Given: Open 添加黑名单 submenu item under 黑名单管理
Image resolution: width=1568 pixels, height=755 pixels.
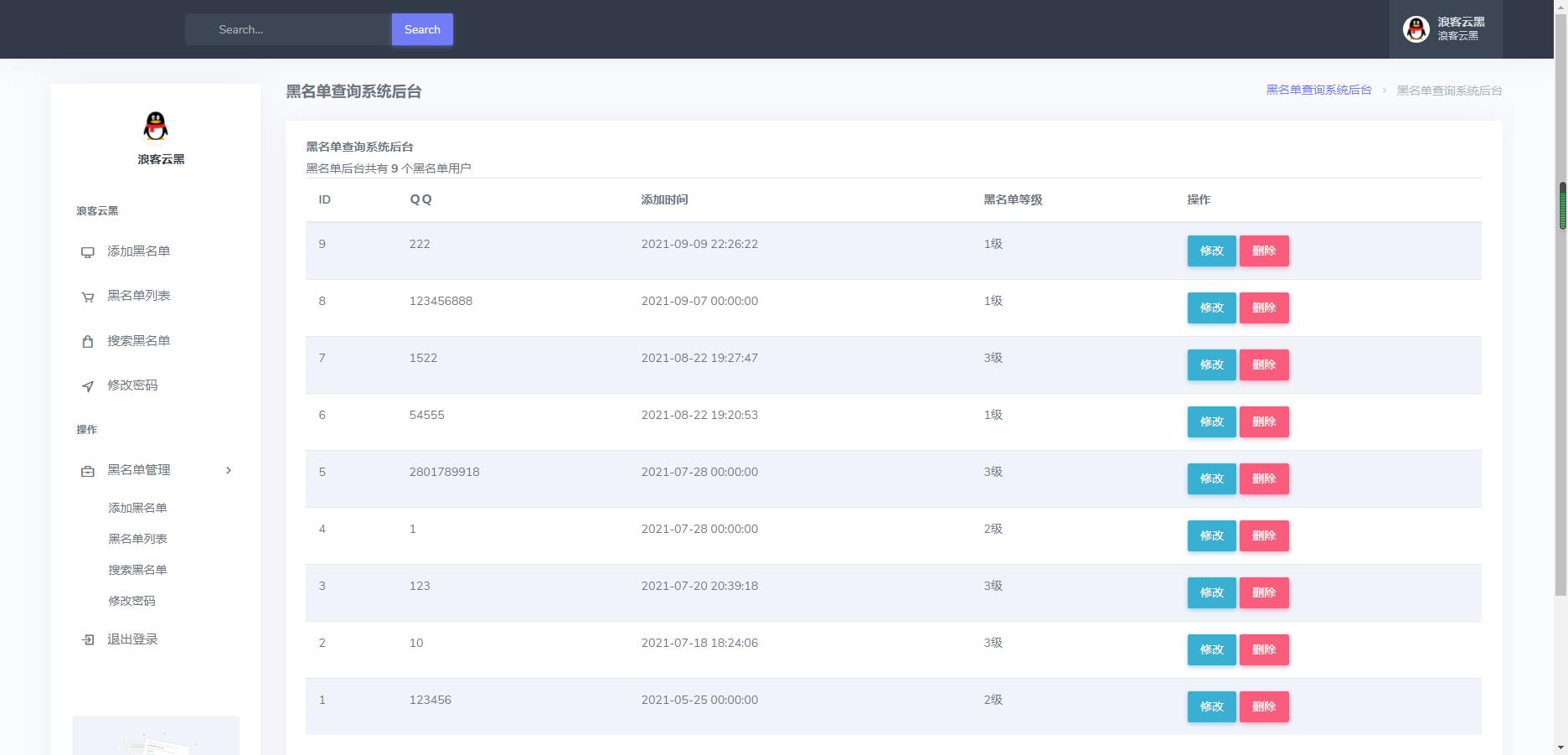Looking at the screenshot, I should pyautogui.click(x=137, y=508).
